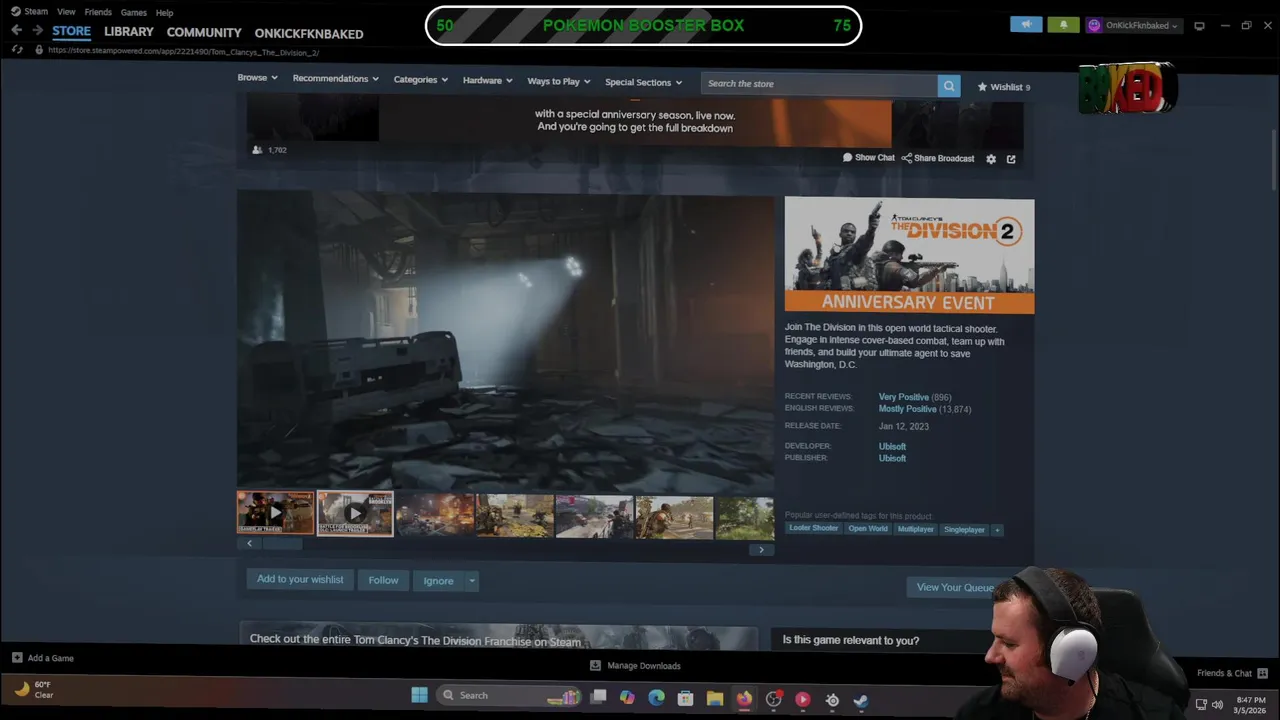Switch to Big Picture mode icon
The height and width of the screenshot is (720, 1280).
pyautogui.click(x=1199, y=26)
